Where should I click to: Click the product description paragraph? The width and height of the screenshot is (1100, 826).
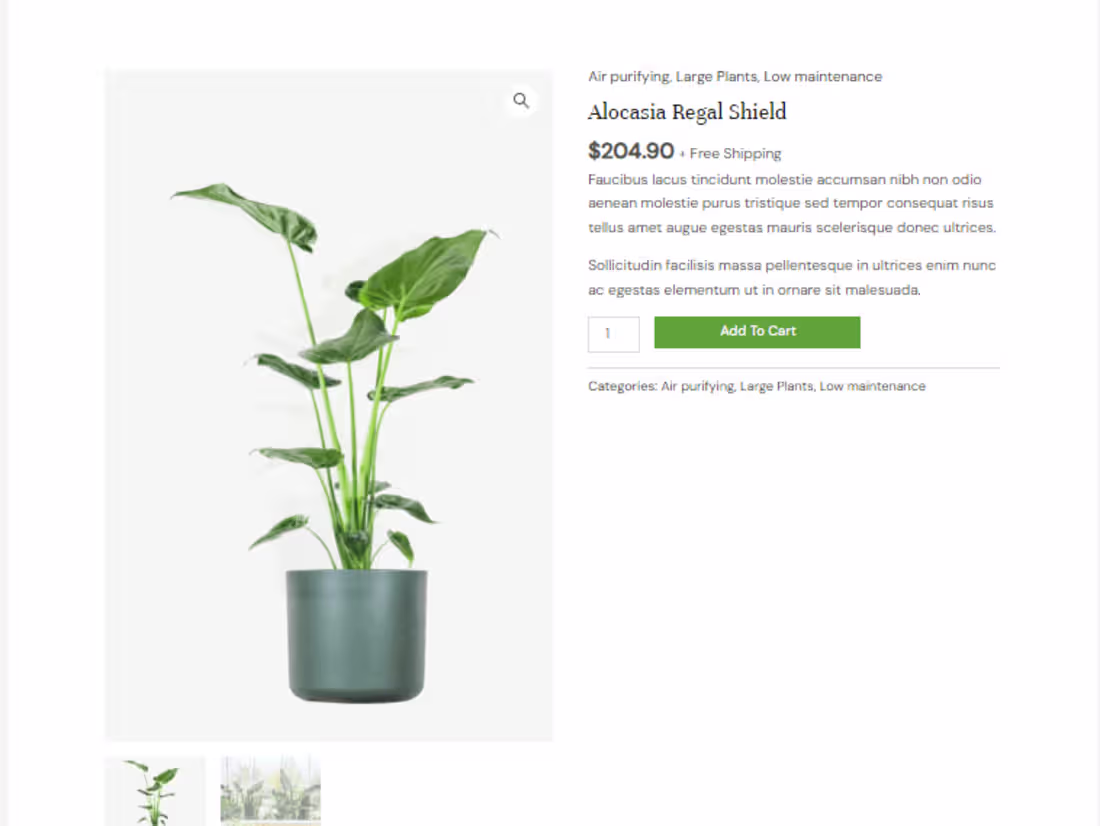tap(790, 202)
